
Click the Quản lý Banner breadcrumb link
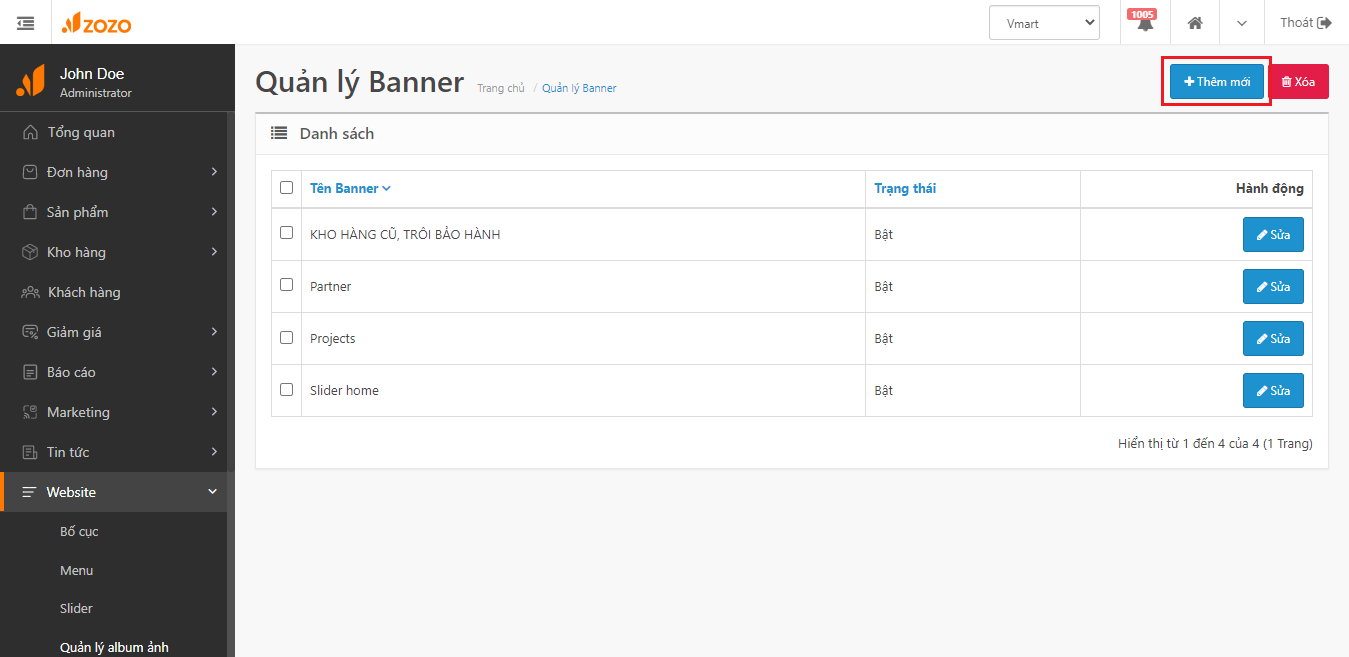579,88
